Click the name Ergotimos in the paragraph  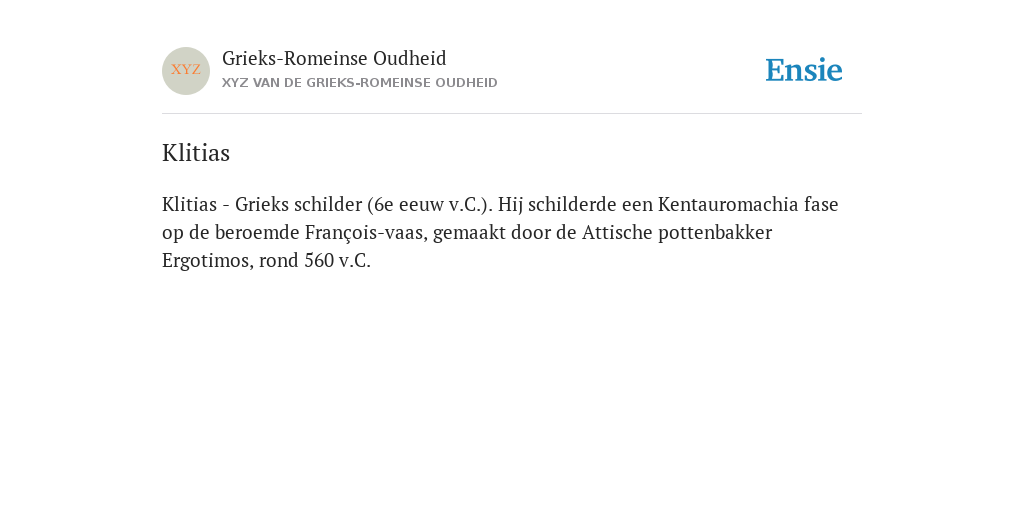click(204, 261)
